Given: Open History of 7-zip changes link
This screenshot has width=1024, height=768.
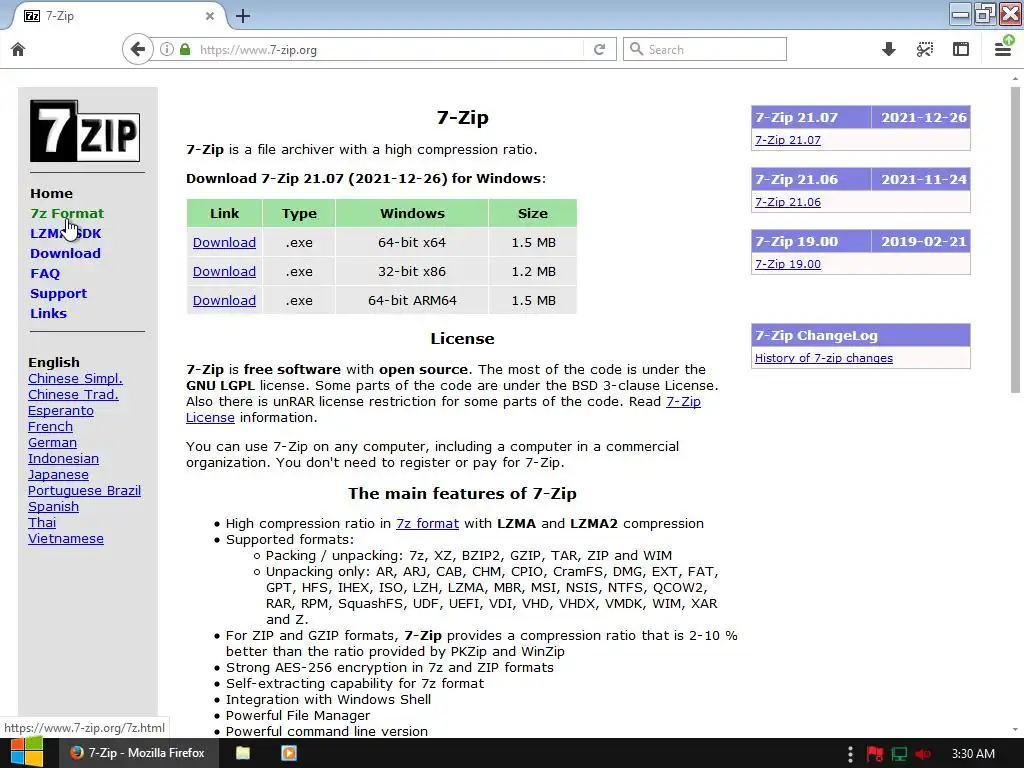Looking at the screenshot, I should [x=824, y=358].
